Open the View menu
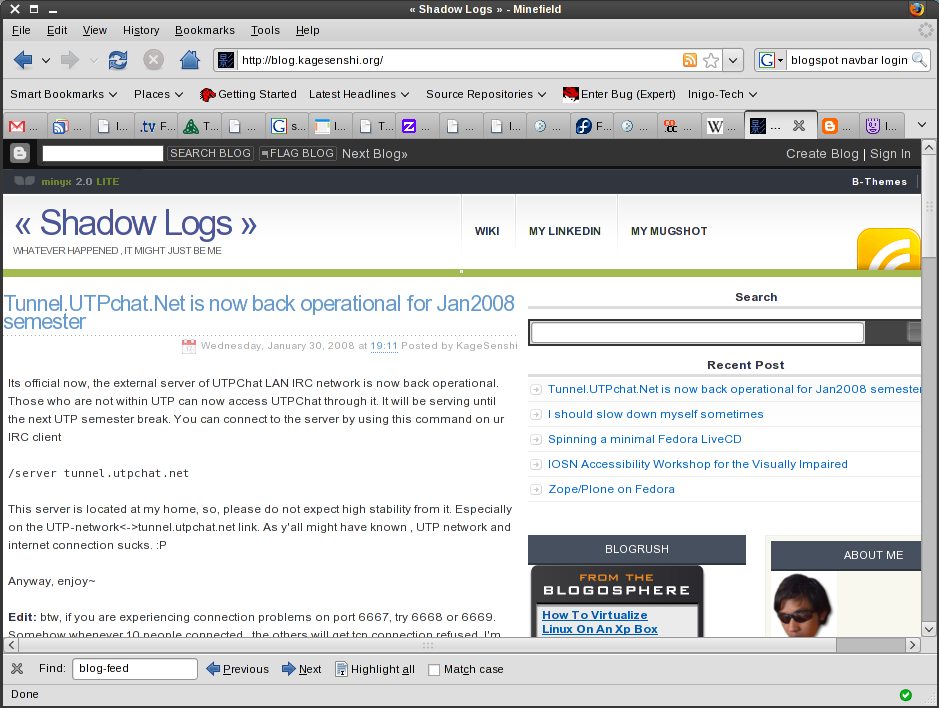The image size is (939, 708). [x=95, y=30]
